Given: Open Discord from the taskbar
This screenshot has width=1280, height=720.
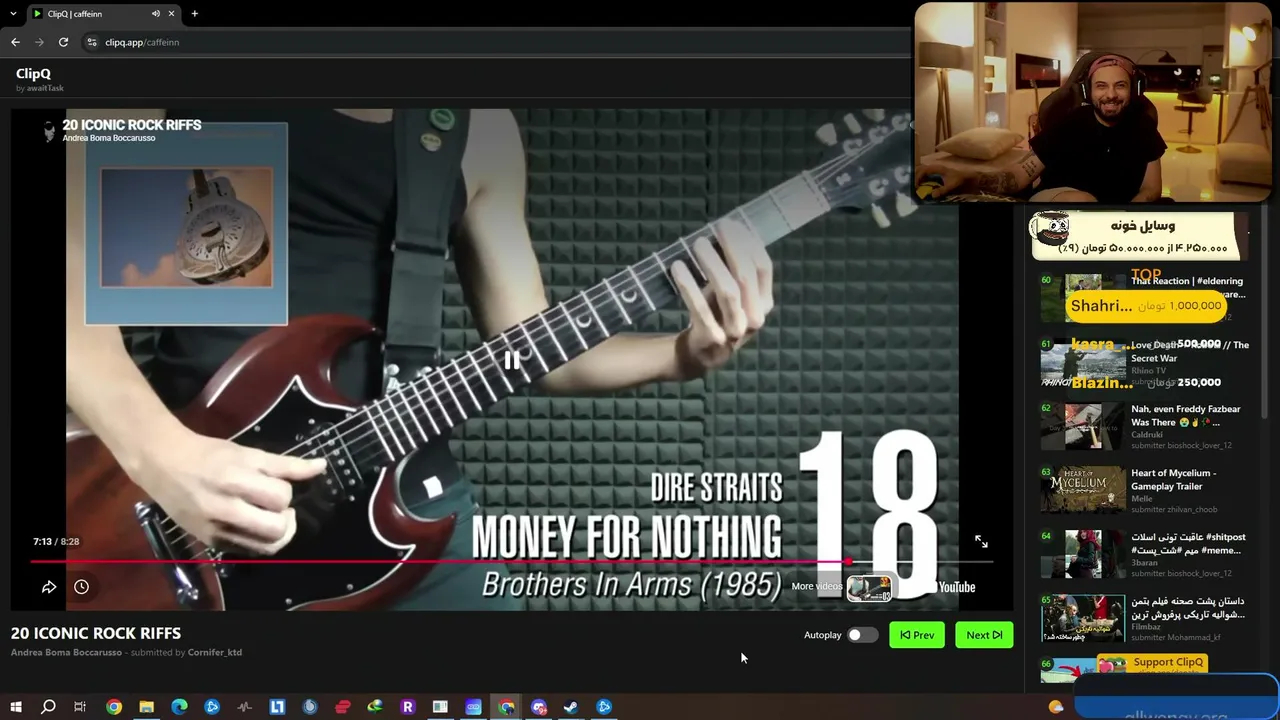Looking at the screenshot, I should 539,707.
